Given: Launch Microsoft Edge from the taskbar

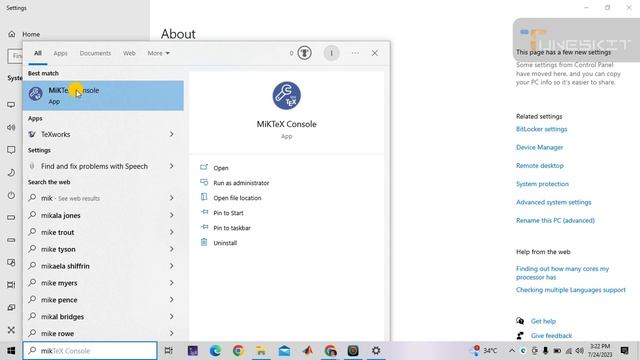Looking at the screenshot, I should coord(215,351).
